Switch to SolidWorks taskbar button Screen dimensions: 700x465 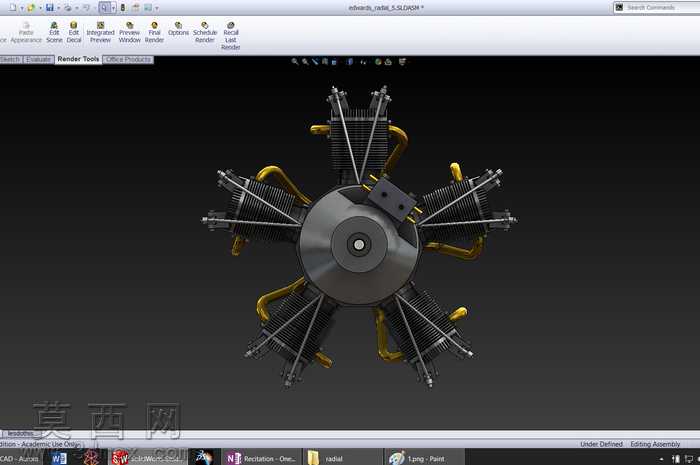[147, 458]
